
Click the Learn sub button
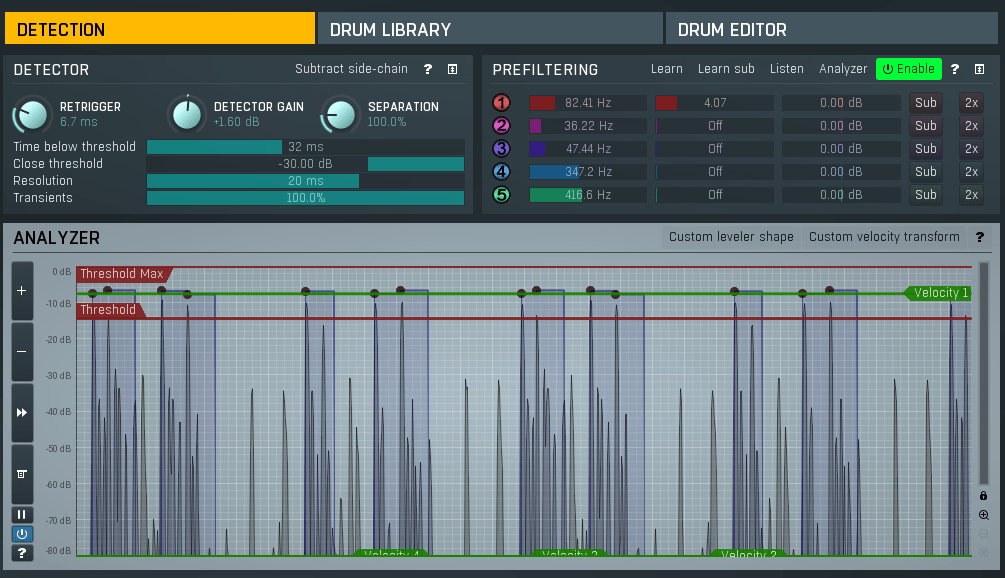(x=726, y=69)
